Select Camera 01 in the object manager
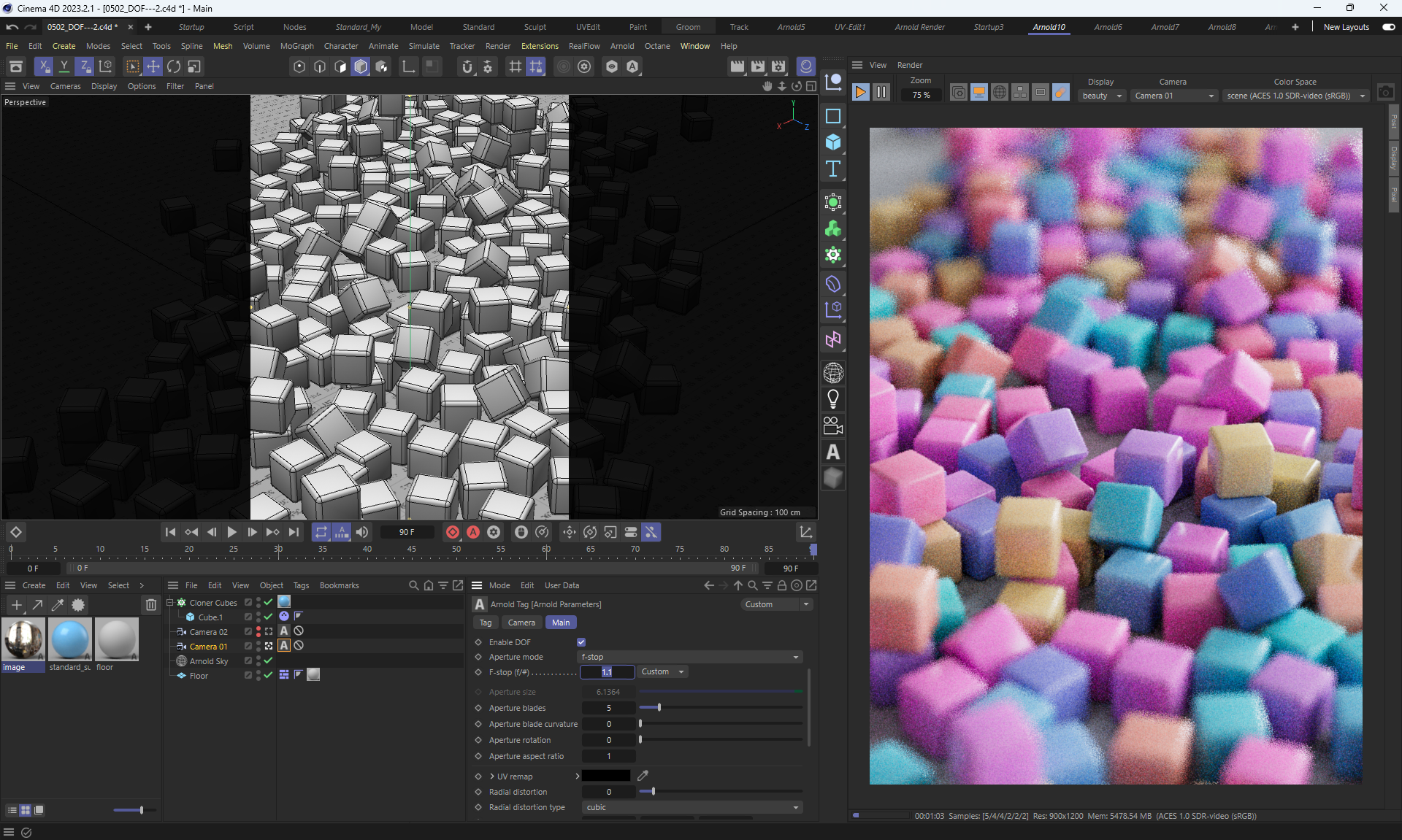The image size is (1402, 840). click(208, 647)
